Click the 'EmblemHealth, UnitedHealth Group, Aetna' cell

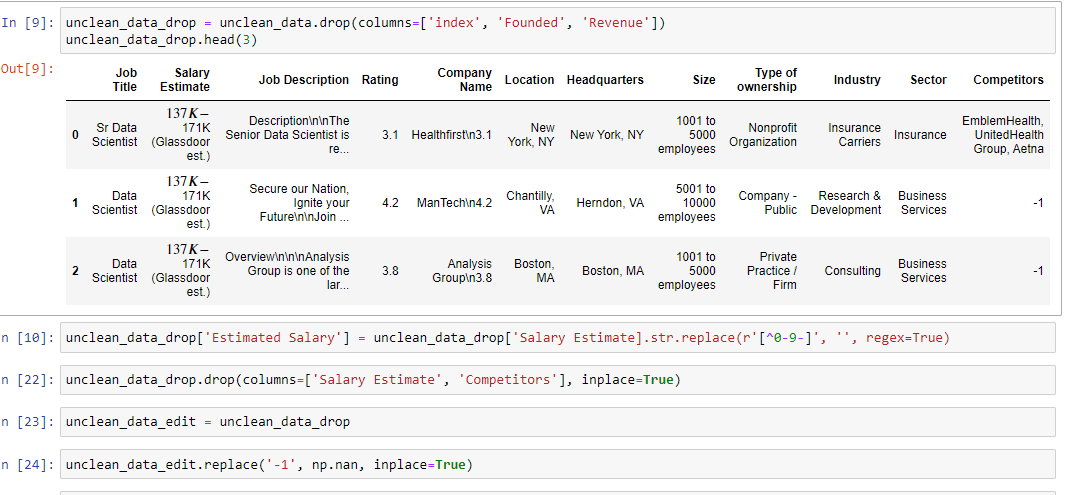[x=1003, y=135]
